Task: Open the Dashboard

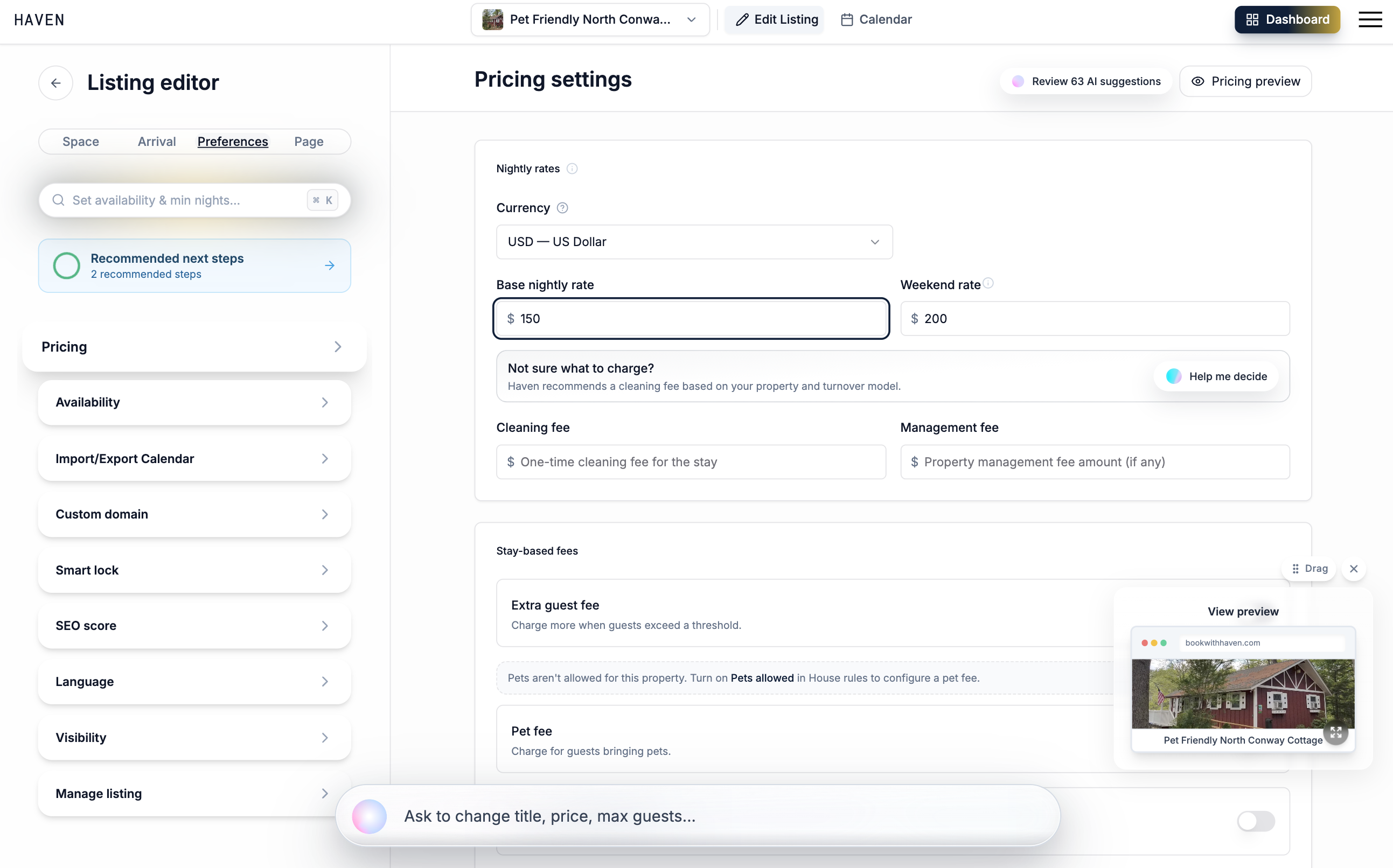Action: (x=1287, y=19)
